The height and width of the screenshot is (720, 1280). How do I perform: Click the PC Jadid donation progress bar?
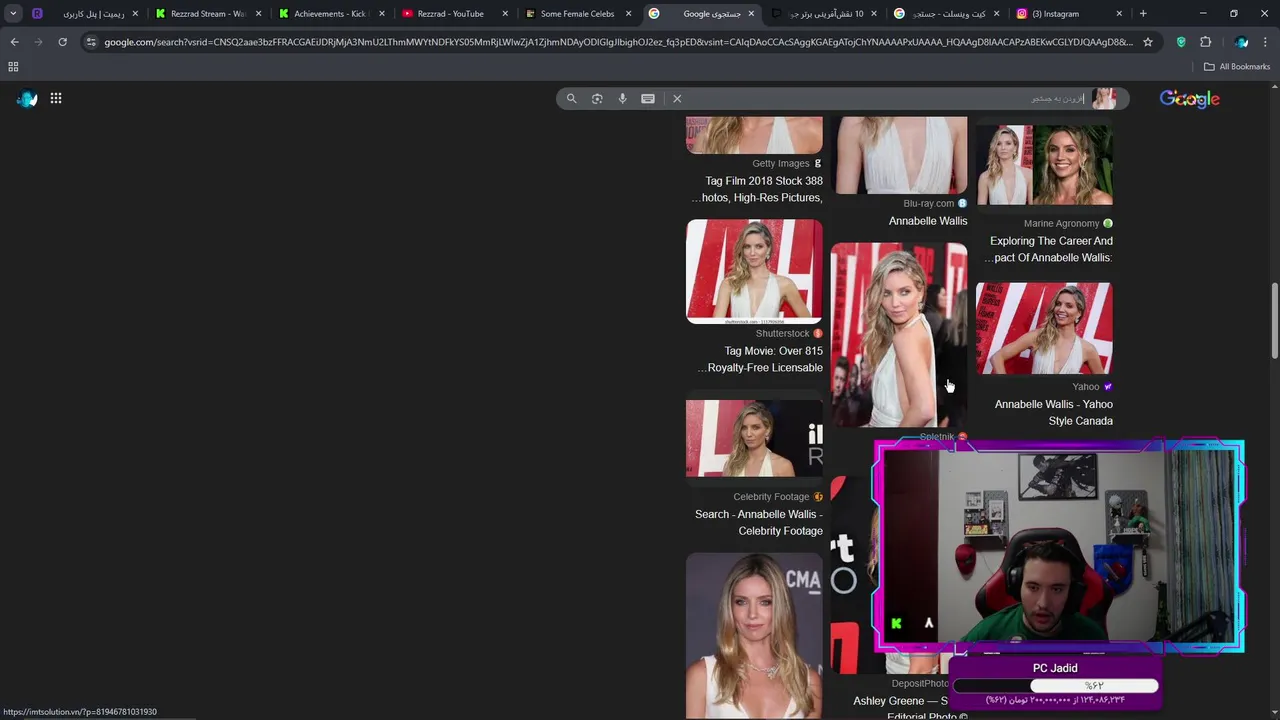click(1055, 686)
